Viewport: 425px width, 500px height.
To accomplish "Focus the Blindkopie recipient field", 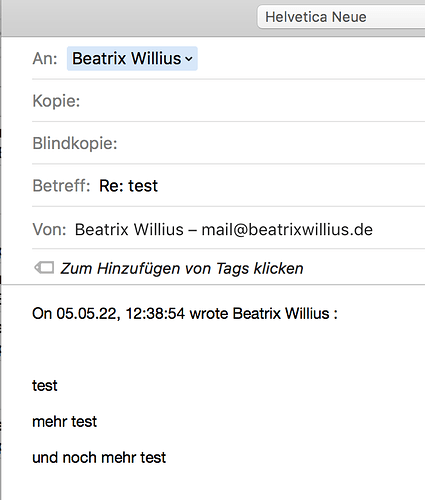I will pyautogui.click(x=272, y=143).
